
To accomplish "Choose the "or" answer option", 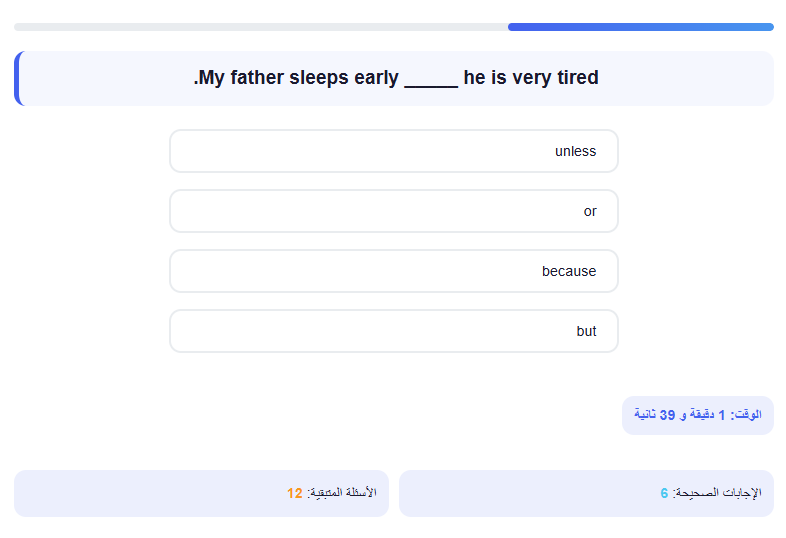I will 394,211.
